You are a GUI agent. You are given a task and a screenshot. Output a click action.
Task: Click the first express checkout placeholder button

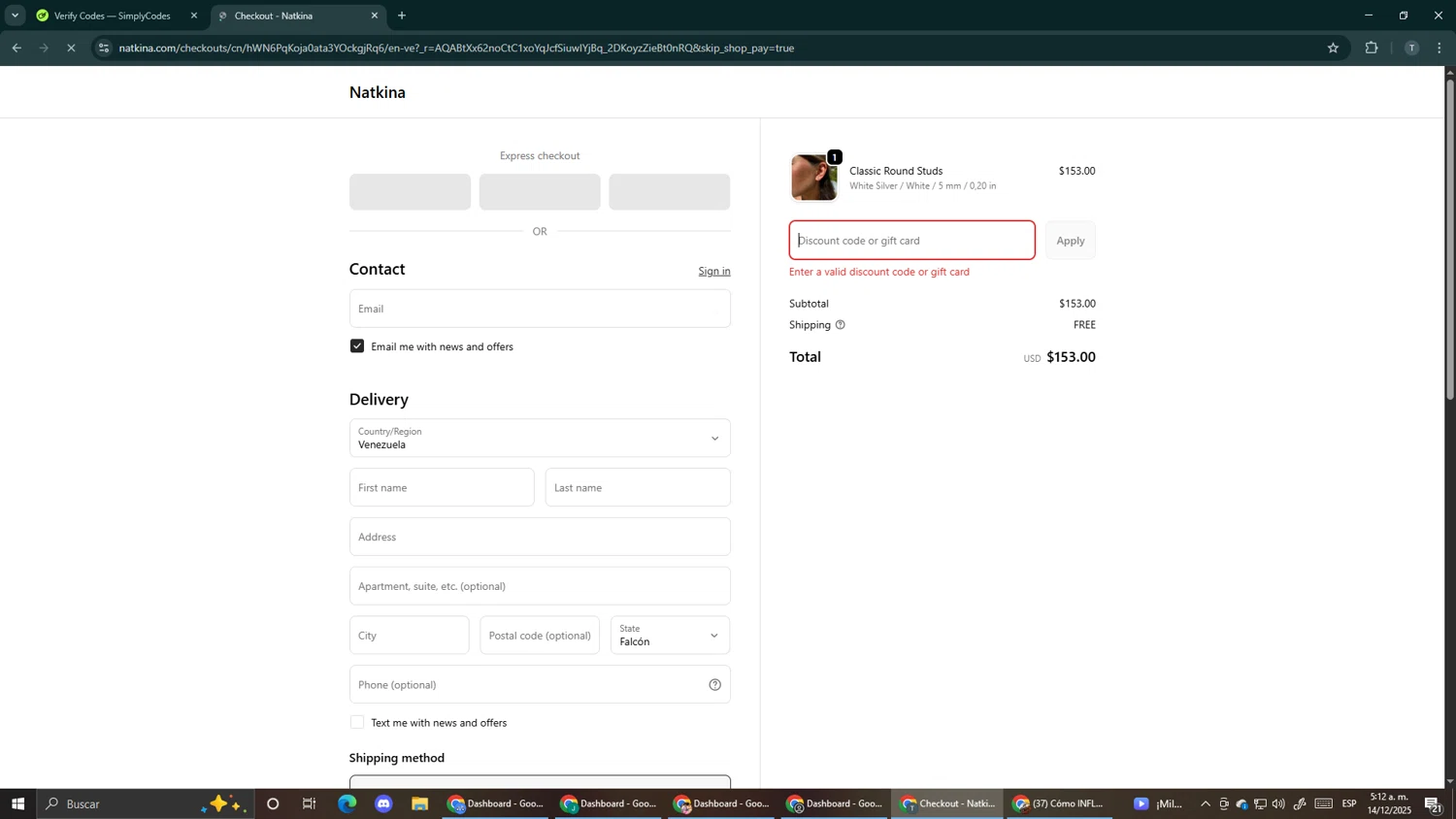410,192
